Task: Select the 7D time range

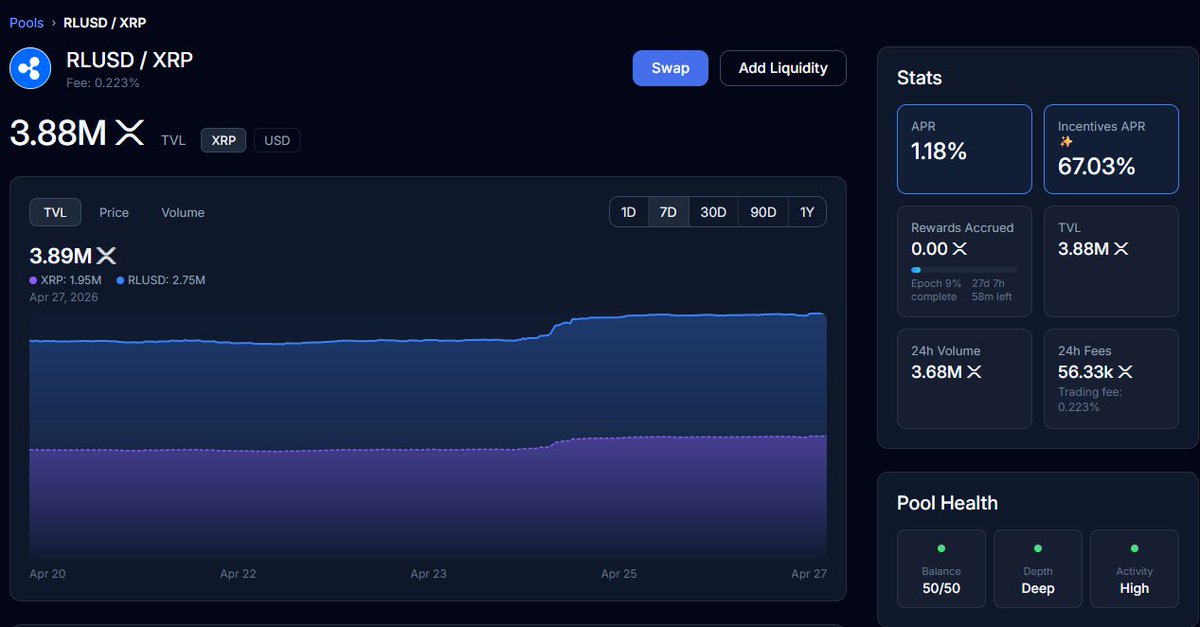Action: 668,212
